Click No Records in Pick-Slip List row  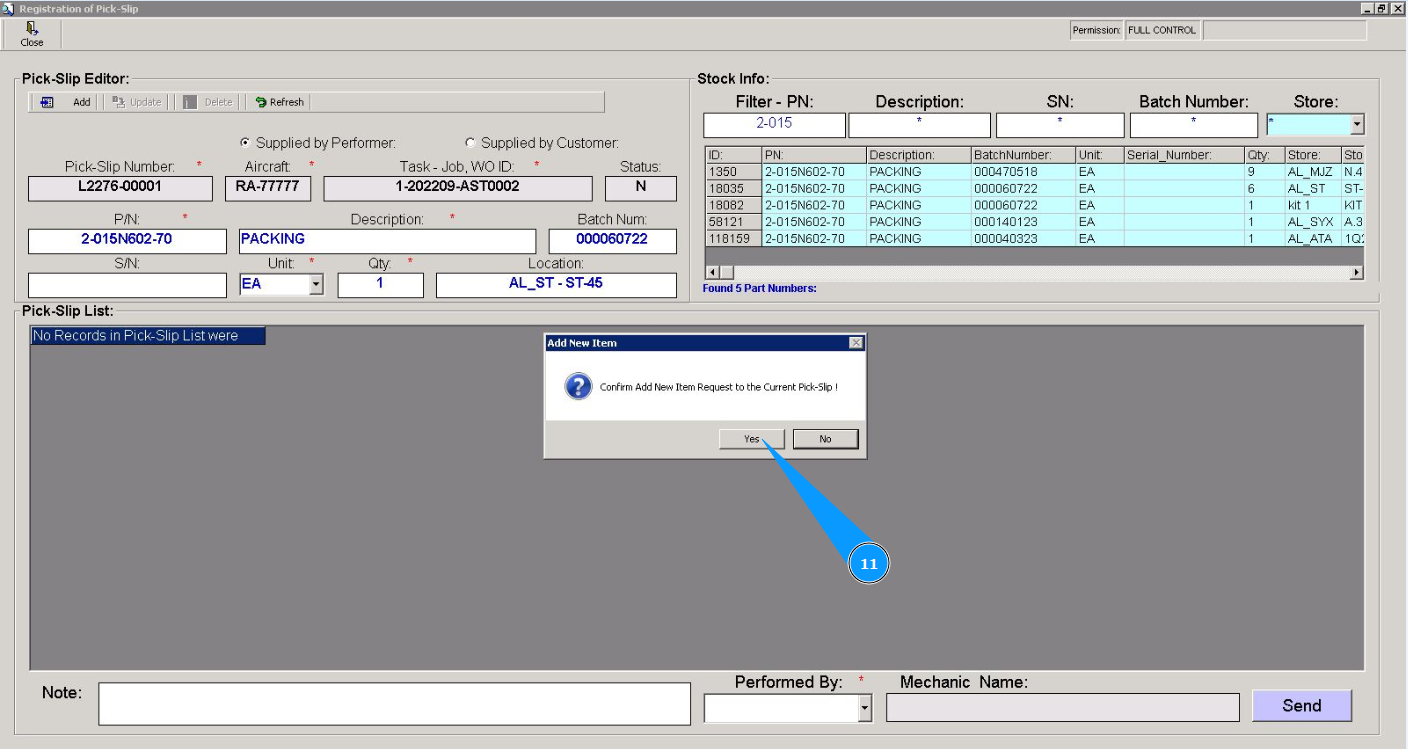tap(148, 336)
